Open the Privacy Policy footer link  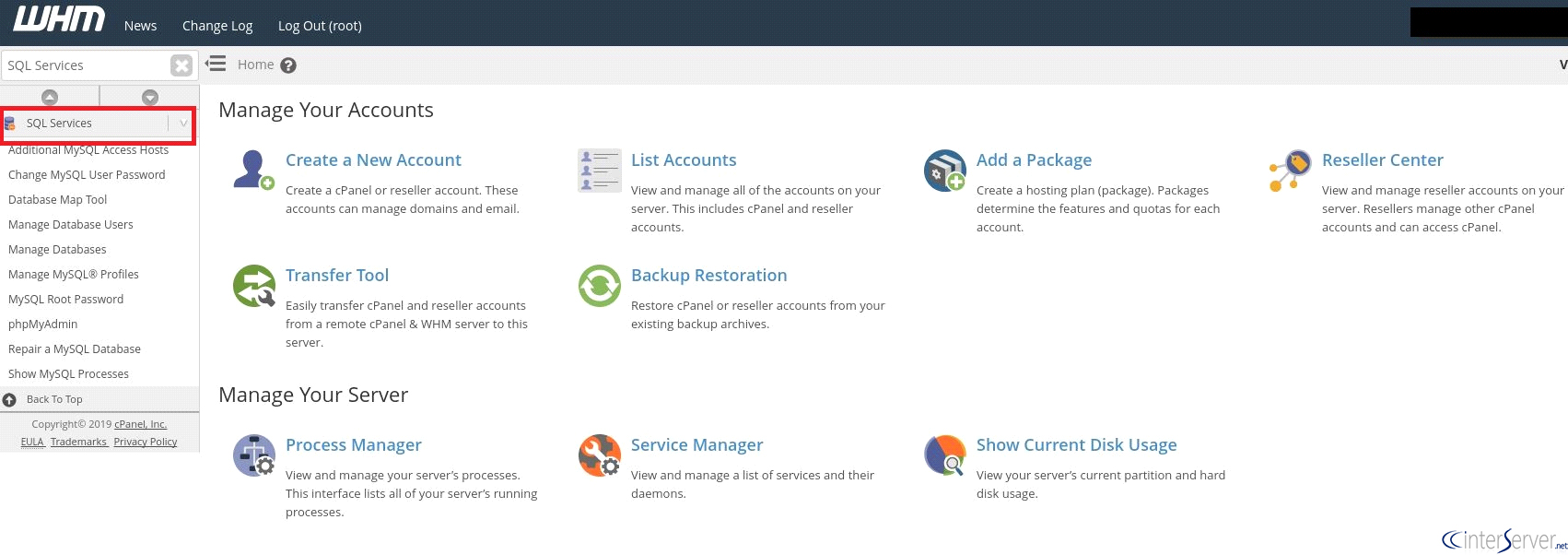(146, 443)
